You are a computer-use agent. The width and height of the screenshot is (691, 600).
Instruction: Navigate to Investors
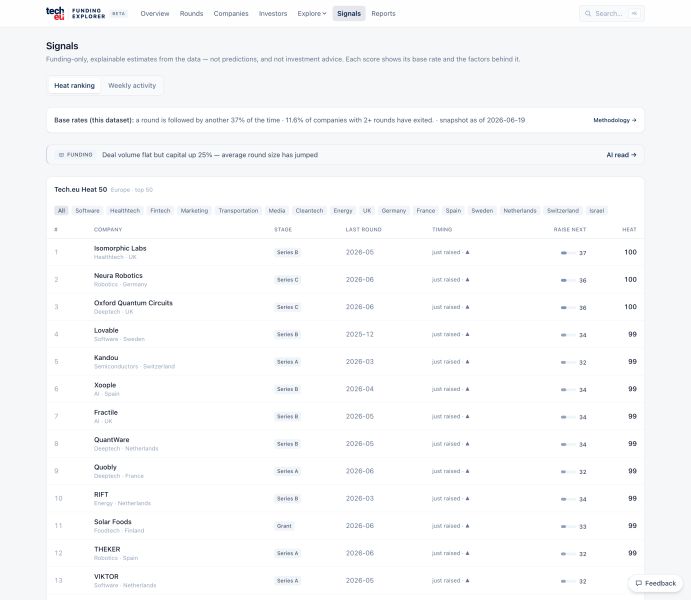tap(273, 14)
